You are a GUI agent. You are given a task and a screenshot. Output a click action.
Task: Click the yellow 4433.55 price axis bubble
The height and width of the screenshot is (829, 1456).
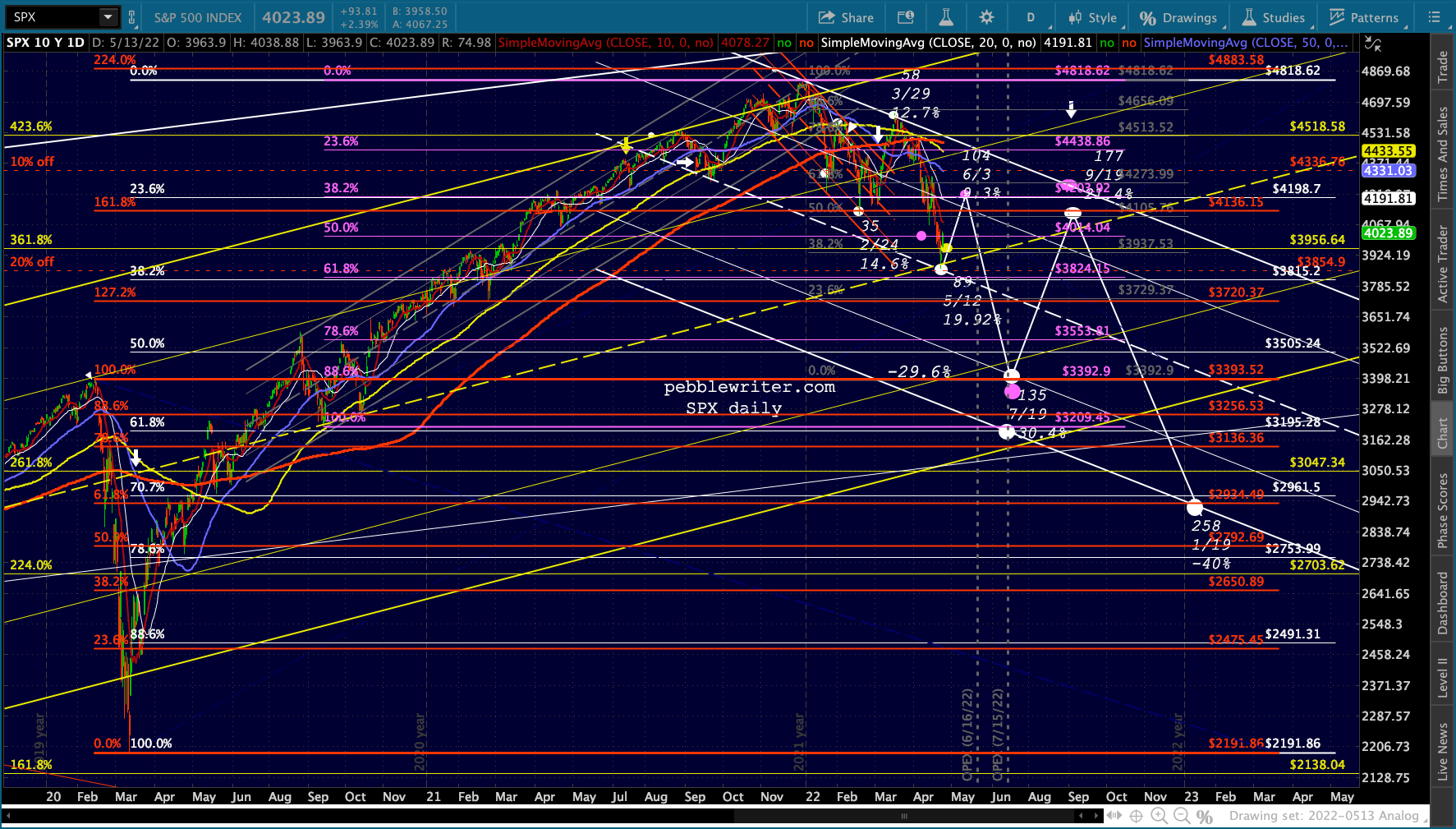pyautogui.click(x=1389, y=151)
